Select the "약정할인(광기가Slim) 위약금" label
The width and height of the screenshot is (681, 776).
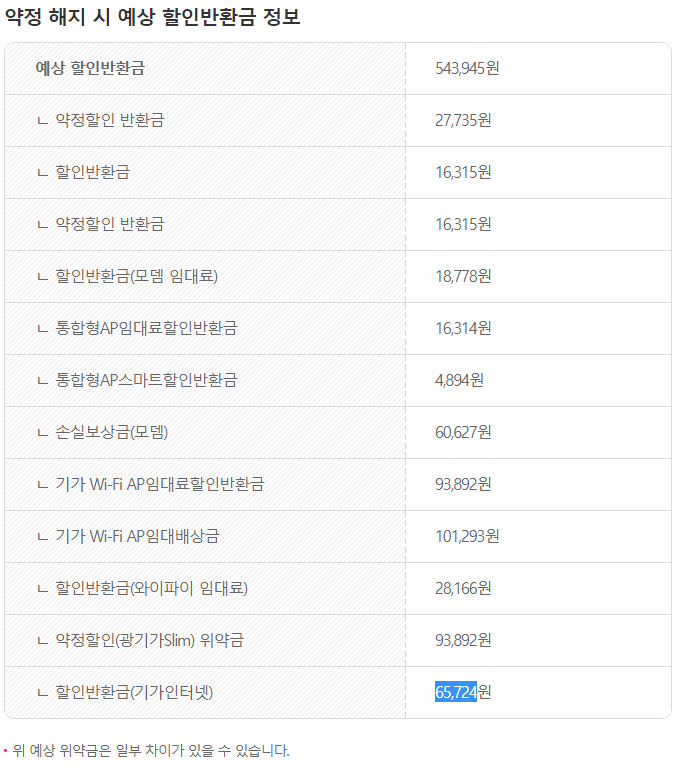pos(150,640)
